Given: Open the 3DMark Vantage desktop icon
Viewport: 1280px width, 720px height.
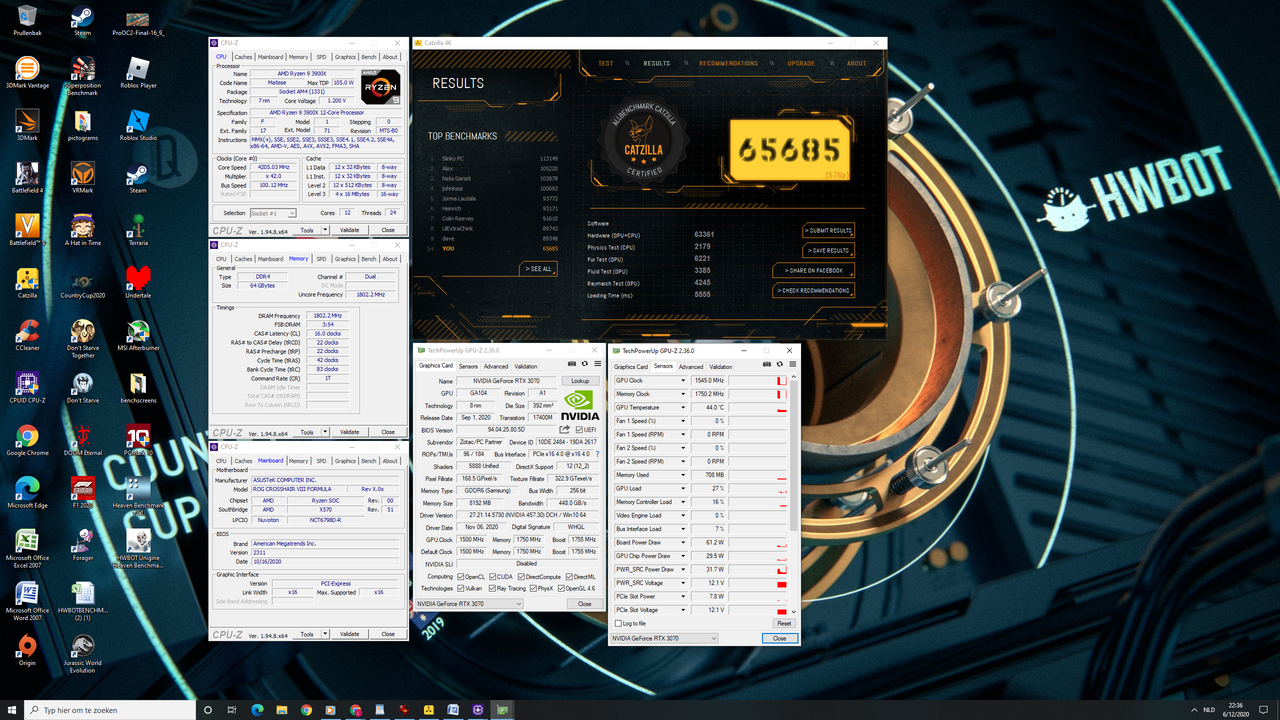Looking at the screenshot, I should 27,73.
